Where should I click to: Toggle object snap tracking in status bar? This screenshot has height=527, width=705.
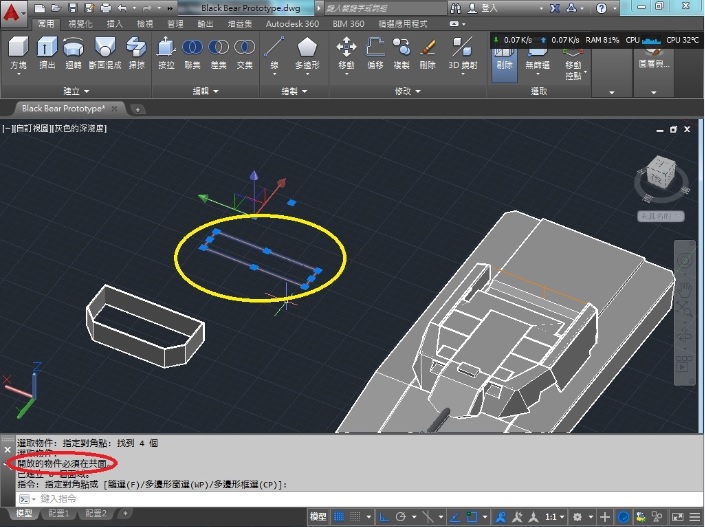(455, 517)
